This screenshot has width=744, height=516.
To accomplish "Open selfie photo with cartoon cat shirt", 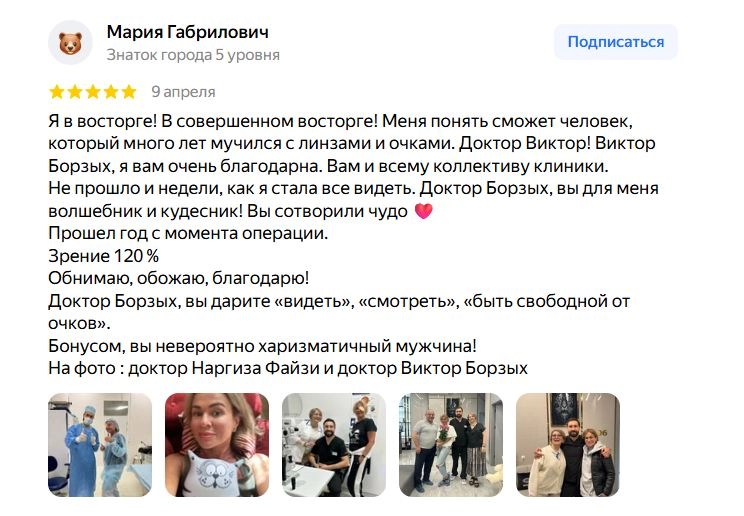I will click(x=217, y=445).
